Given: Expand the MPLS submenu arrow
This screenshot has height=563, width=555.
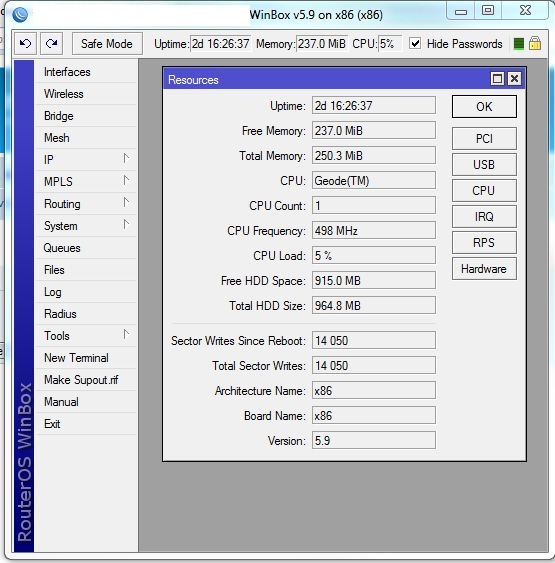Looking at the screenshot, I should click(x=126, y=180).
